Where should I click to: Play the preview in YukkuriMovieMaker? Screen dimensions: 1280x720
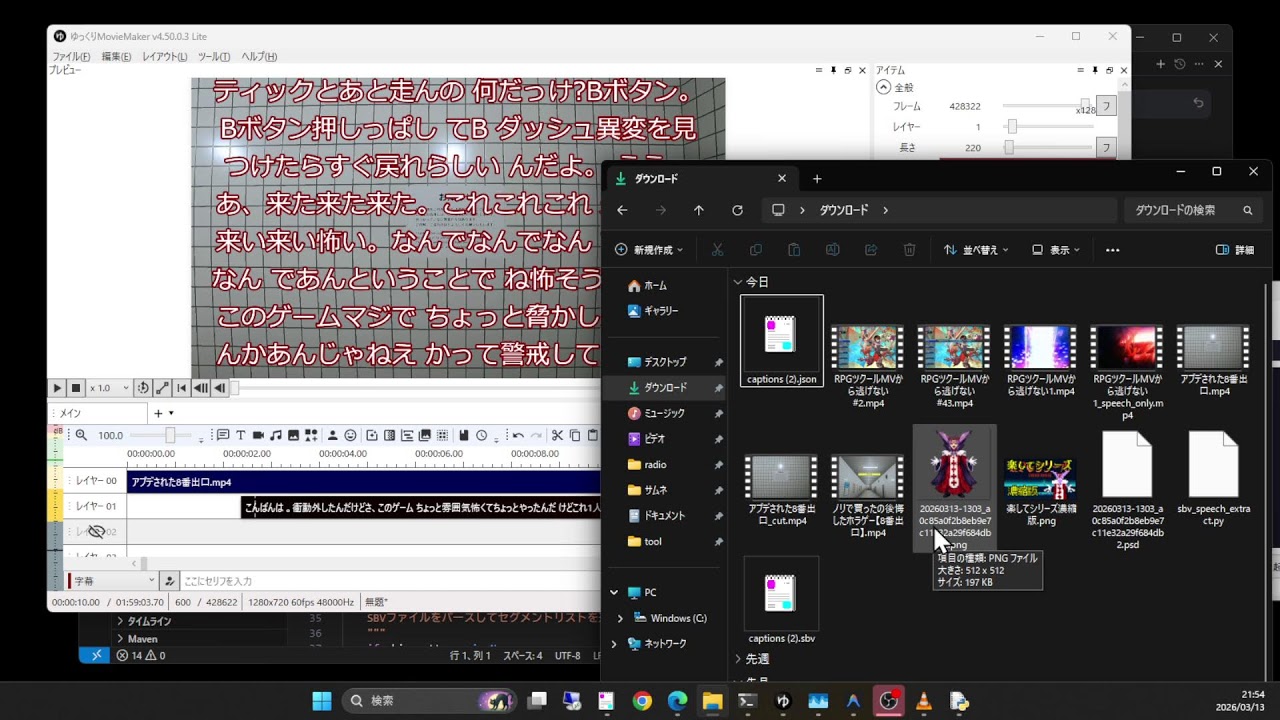57,388
